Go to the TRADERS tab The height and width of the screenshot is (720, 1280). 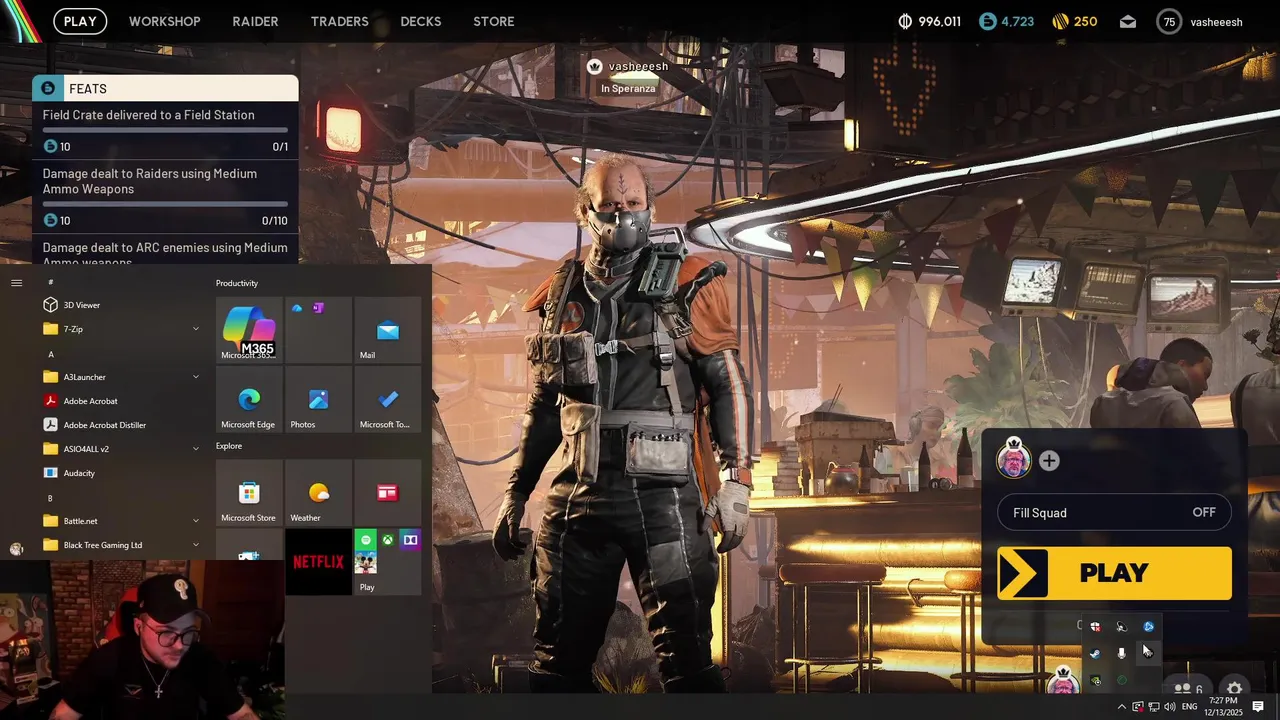(339, 21)
